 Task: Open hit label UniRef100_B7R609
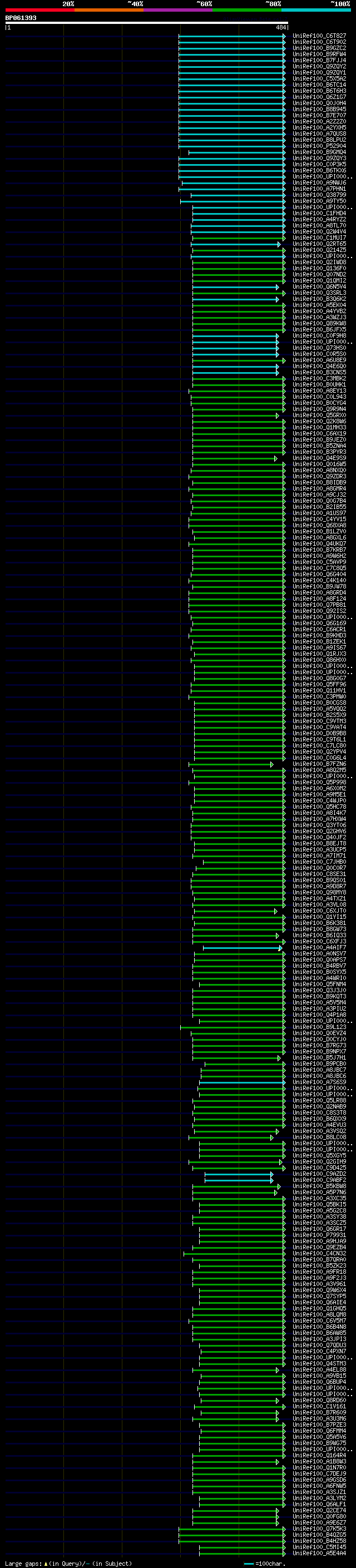[319, 1412]
